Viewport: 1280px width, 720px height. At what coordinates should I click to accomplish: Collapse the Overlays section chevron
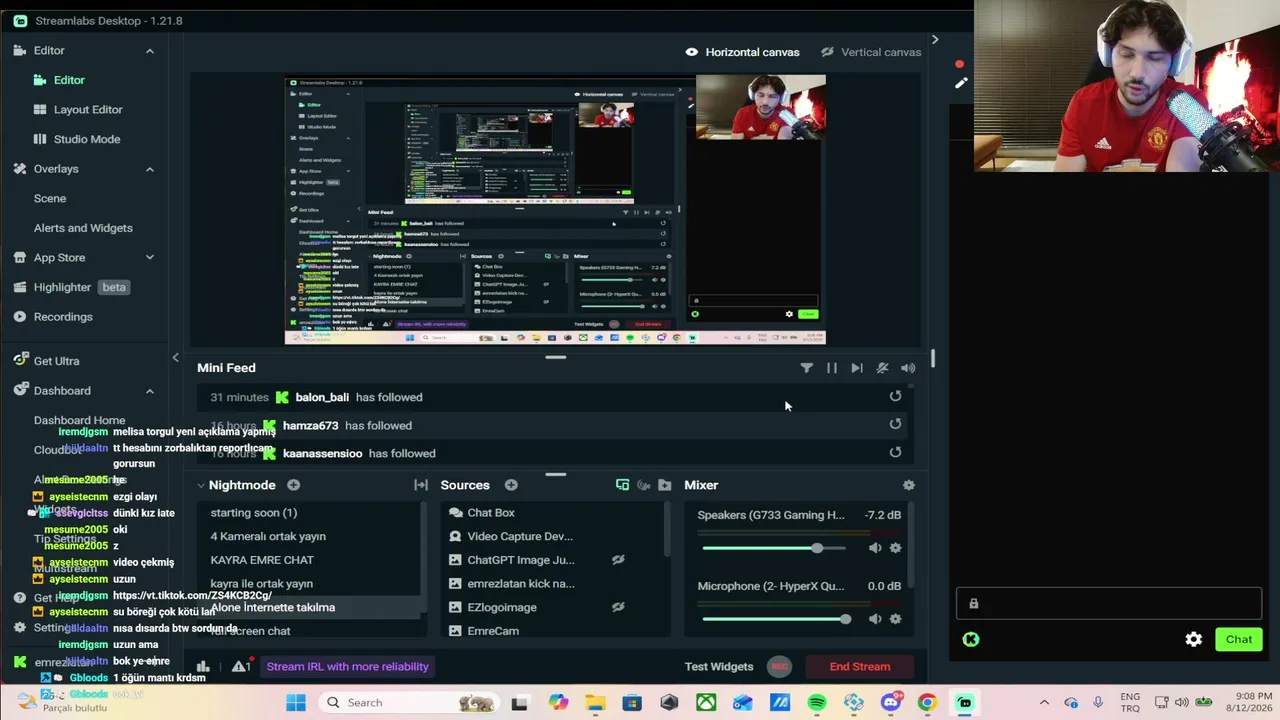point(150,169)
